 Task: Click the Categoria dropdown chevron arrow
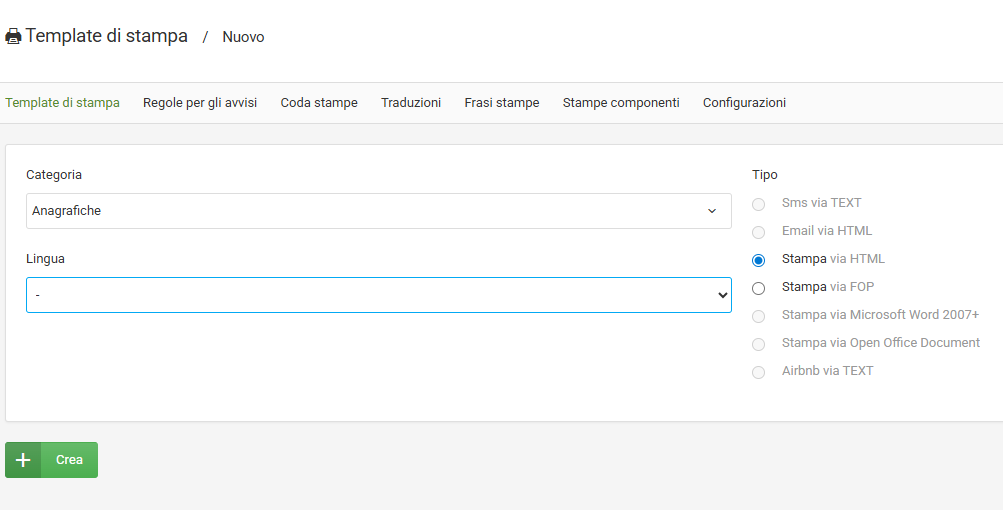[712, 211]
